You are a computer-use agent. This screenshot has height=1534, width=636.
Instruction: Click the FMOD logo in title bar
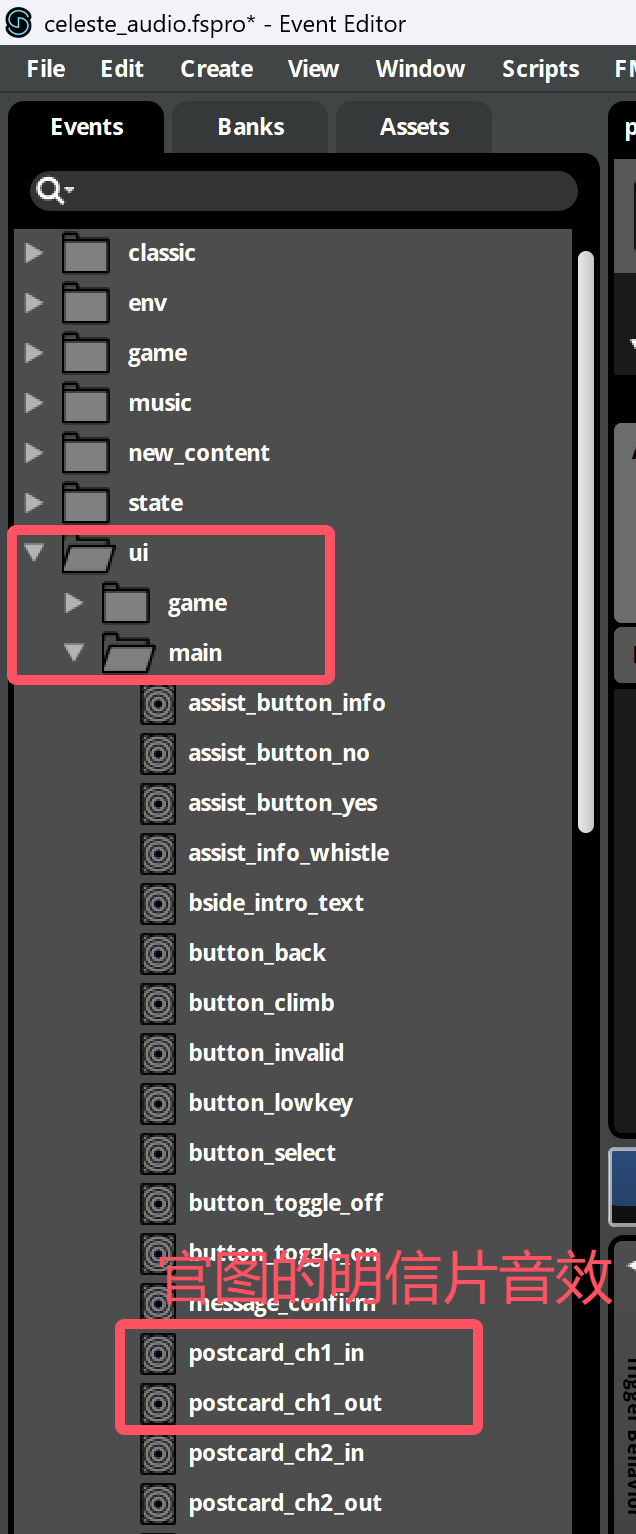pos(19,23)
